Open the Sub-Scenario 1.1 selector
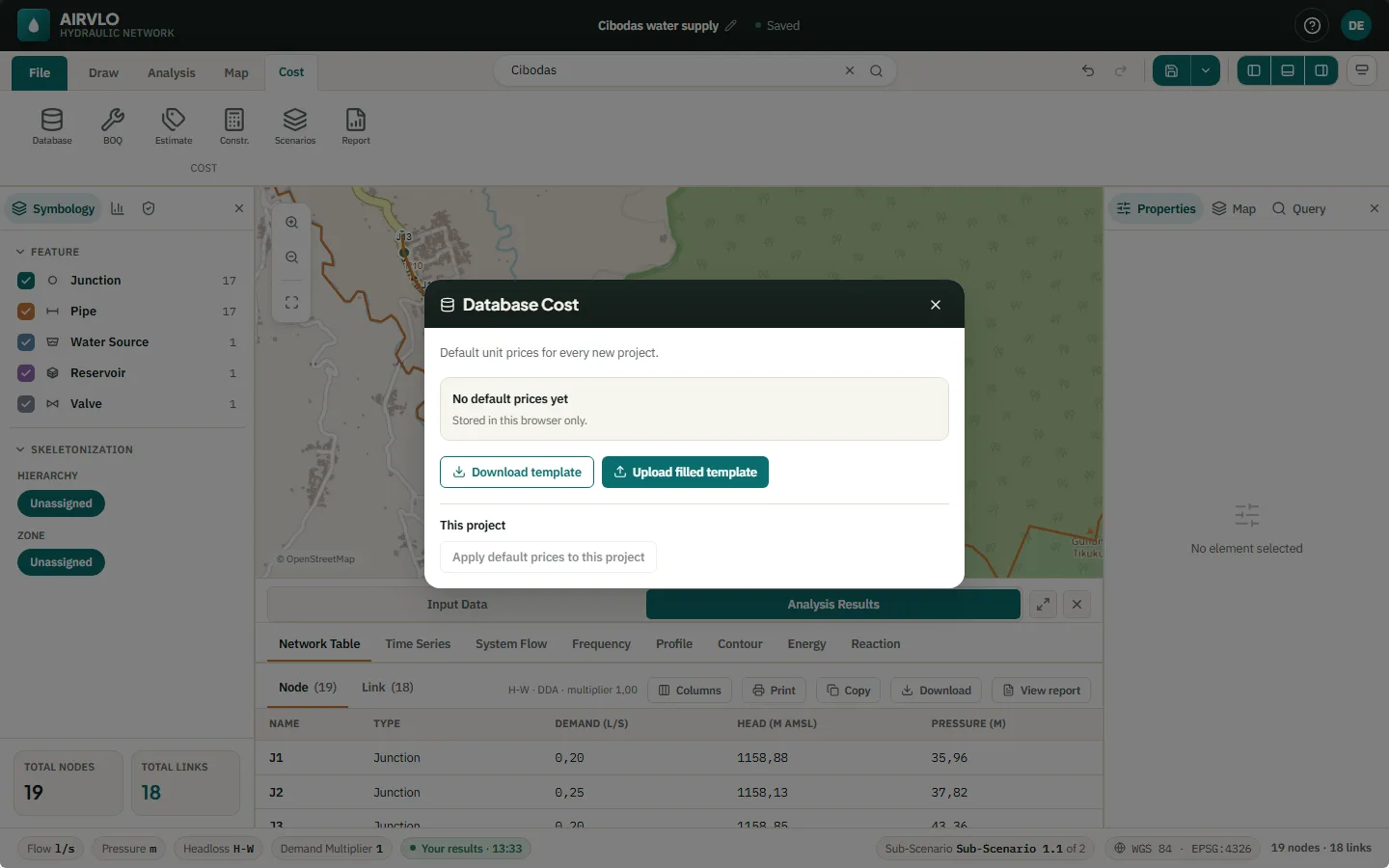Image resolution: width=1389 pixels, height=868 pixels. tap(985, 849)
